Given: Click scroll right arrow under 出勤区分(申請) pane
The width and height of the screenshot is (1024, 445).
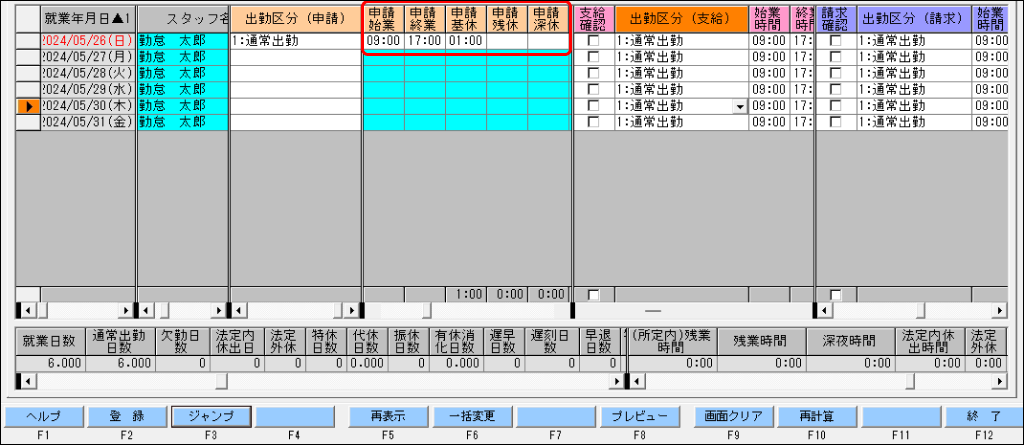Looking at the screenshot, I should click(352, 310).
